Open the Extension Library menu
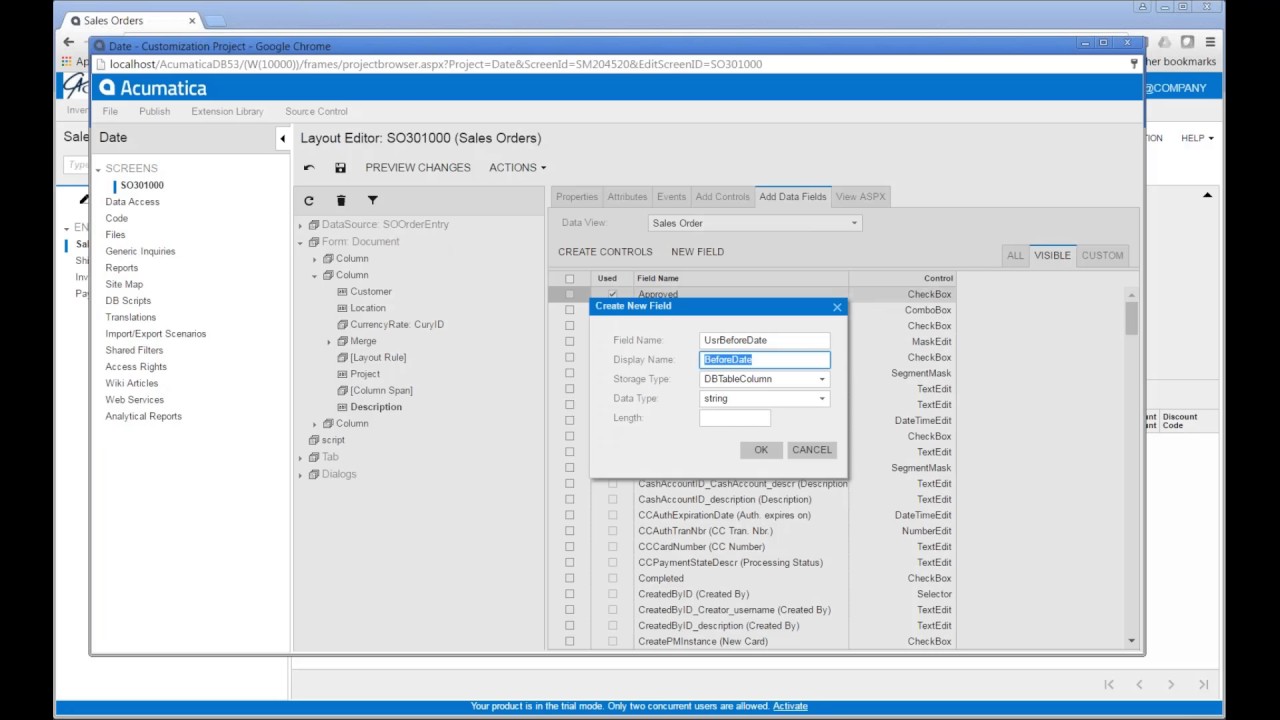 (227, 111)
